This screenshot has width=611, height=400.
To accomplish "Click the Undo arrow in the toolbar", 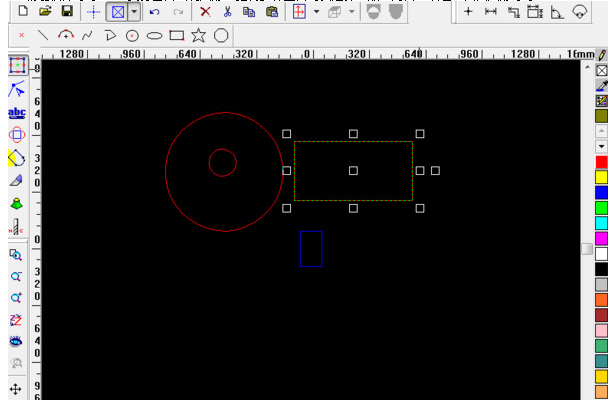I will point(154,12).
